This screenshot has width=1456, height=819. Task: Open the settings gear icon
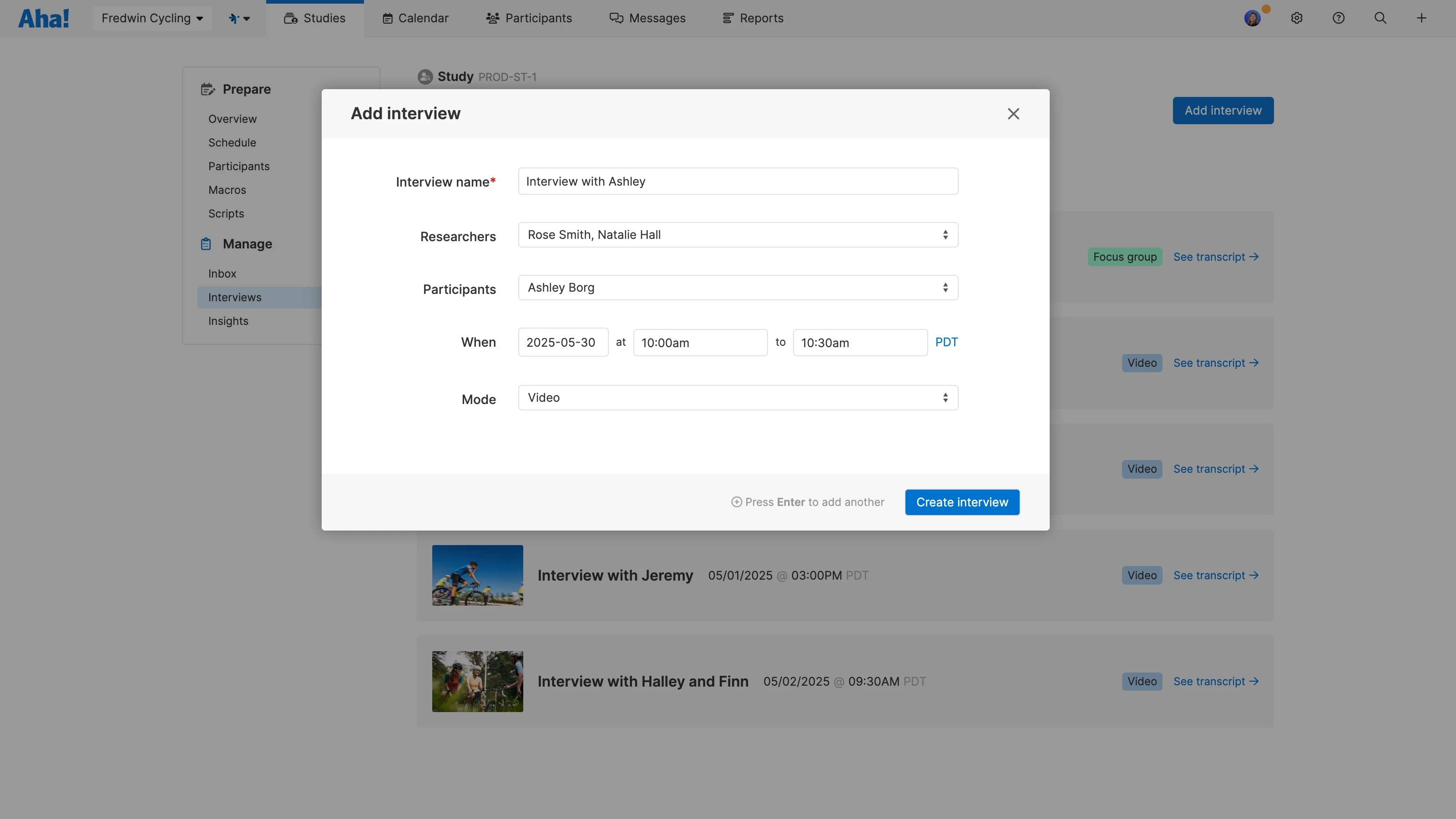point(1297,18)
